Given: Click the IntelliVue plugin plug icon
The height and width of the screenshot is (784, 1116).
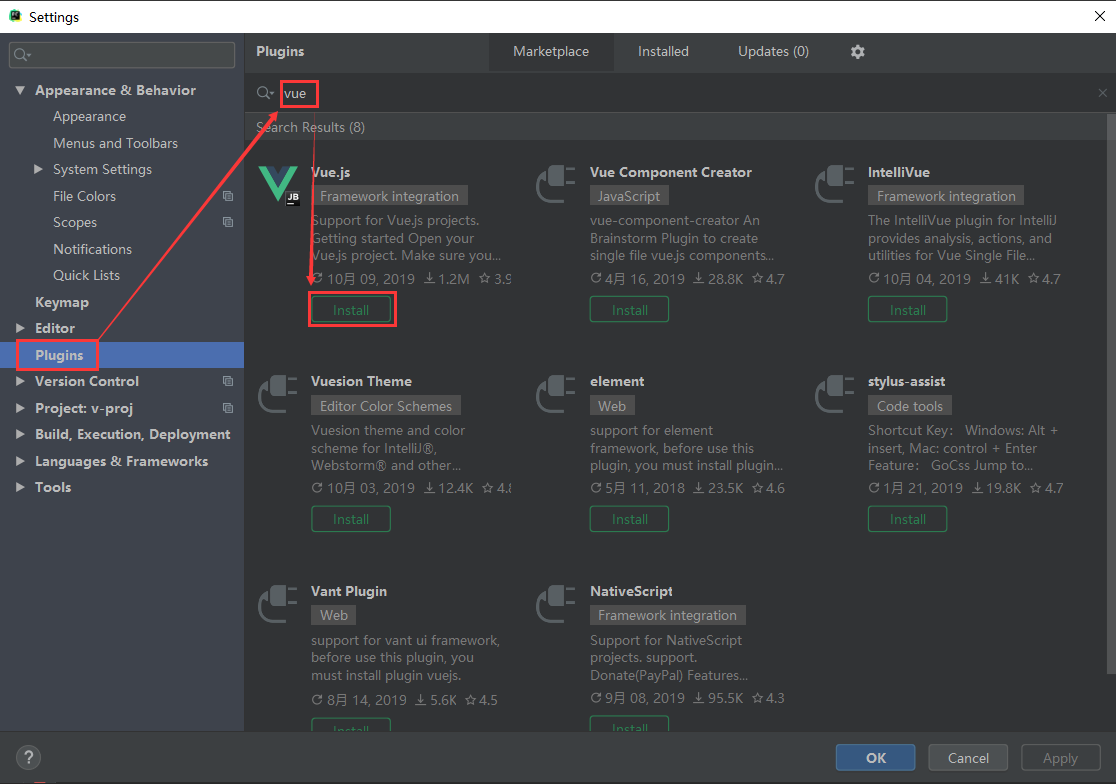Looking at the screenshot, I should pos(834,184).
